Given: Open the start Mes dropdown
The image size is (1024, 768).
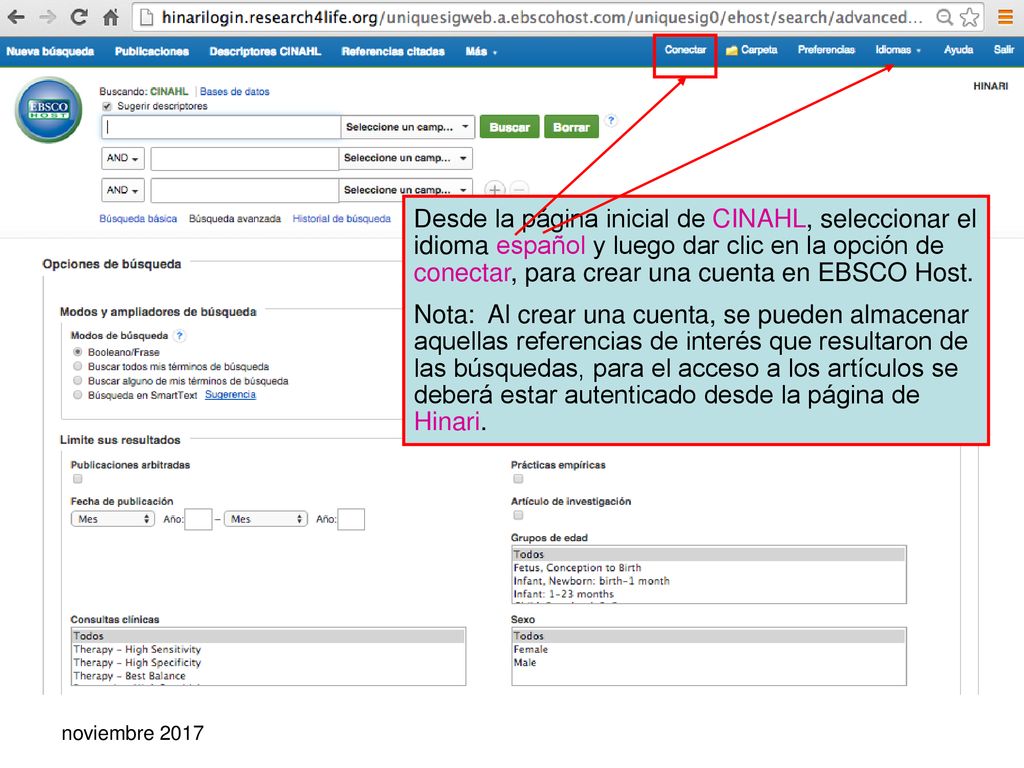Looking at the screenshot, I should click(112, 519).
